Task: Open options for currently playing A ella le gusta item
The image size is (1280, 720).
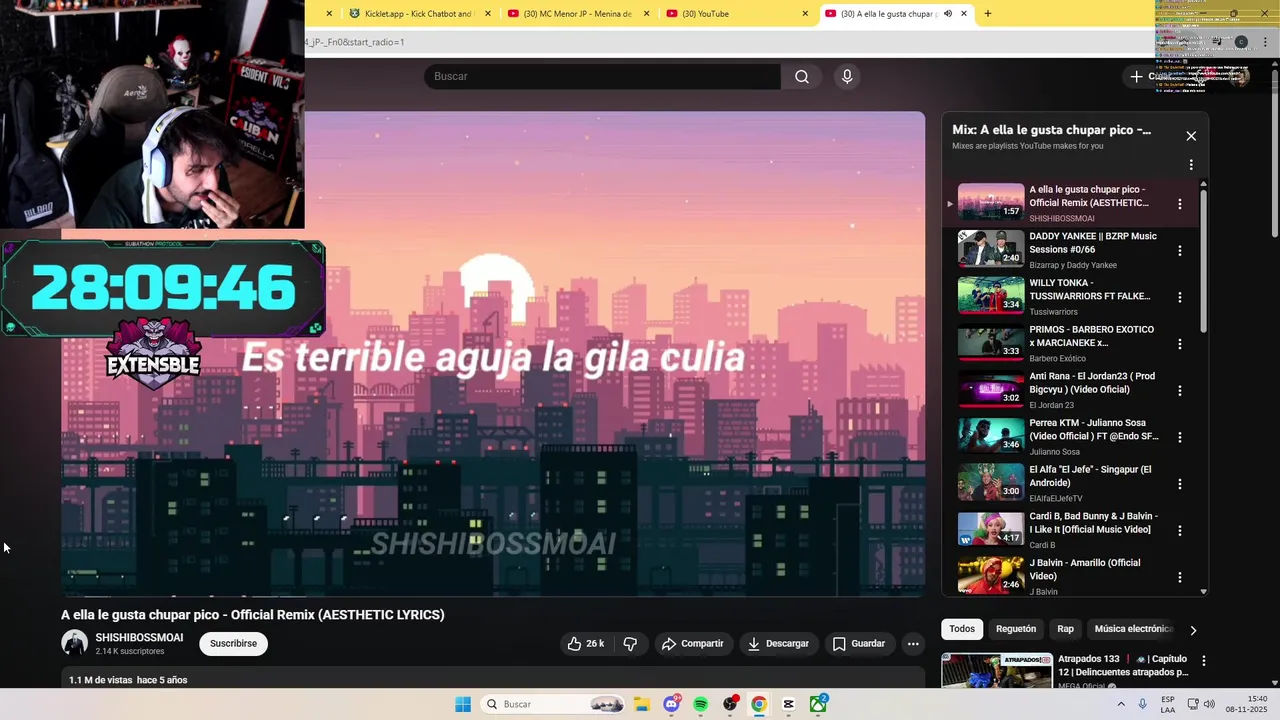Action: [x=1180, y=204]
